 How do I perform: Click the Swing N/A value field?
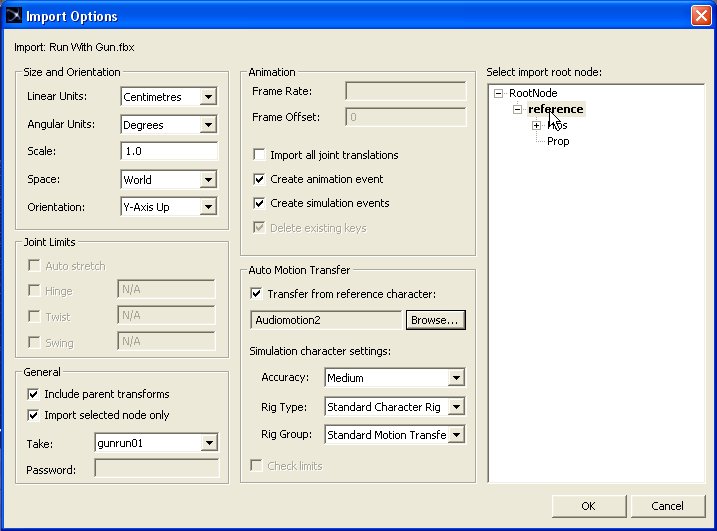pyautogui.click(x=166, y=342)
